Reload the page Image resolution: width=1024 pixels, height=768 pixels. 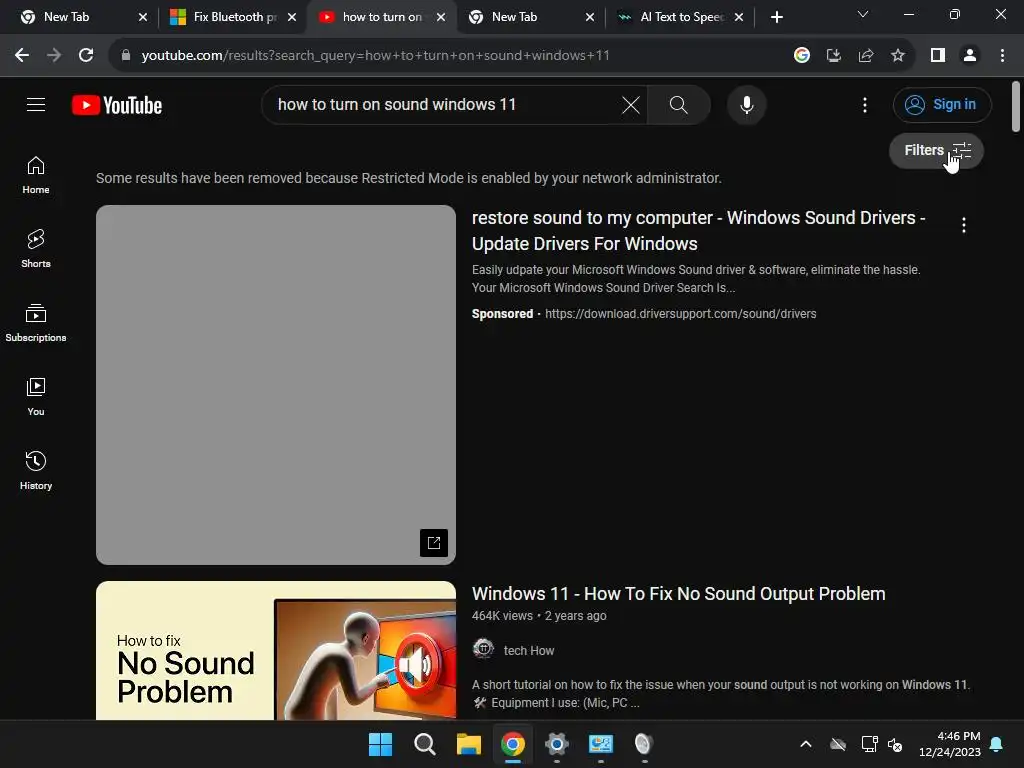86,56
